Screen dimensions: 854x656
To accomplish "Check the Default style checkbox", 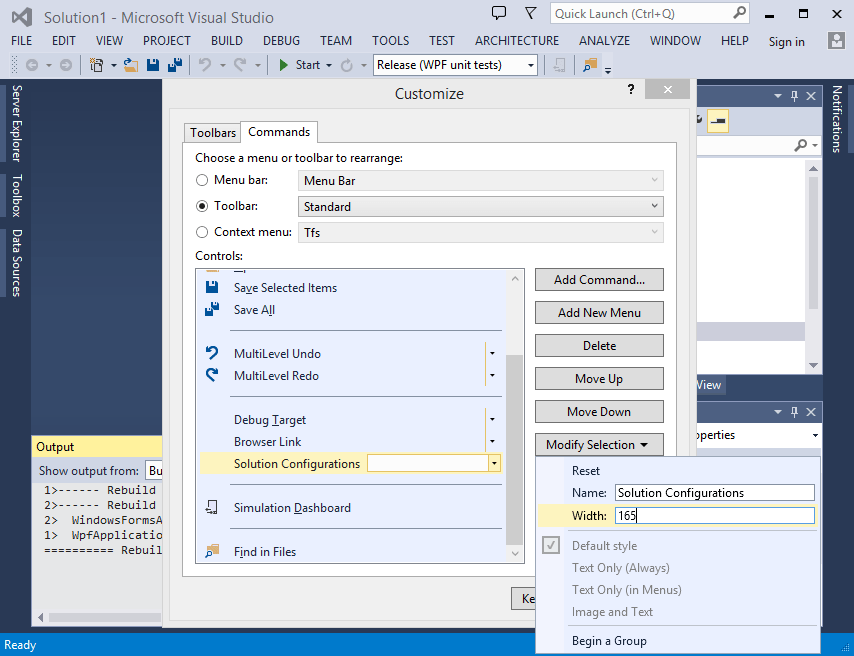I will pyautogui.click(x=550, y=545).
